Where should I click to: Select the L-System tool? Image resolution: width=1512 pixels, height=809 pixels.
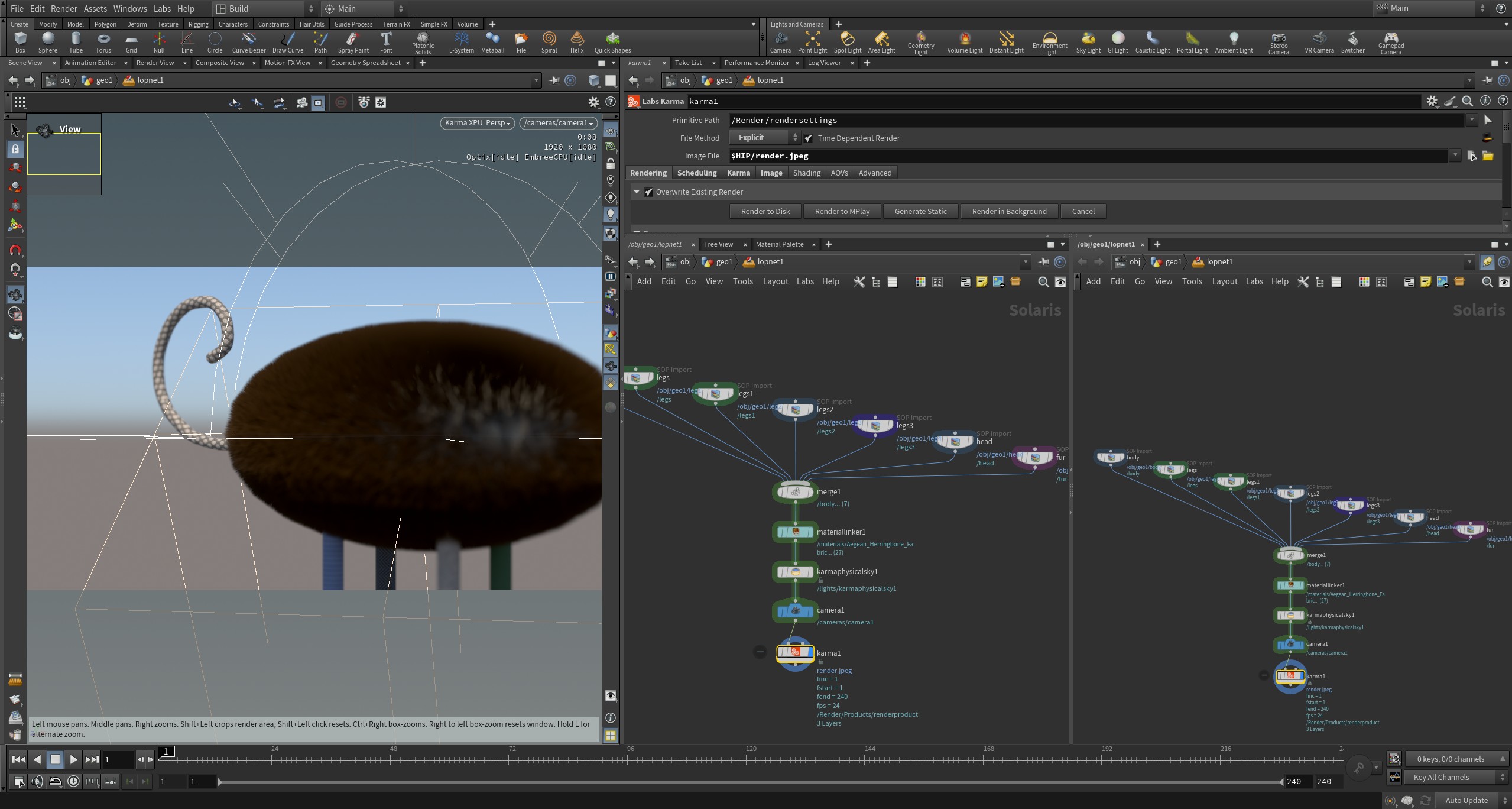[x=461, y=42]
